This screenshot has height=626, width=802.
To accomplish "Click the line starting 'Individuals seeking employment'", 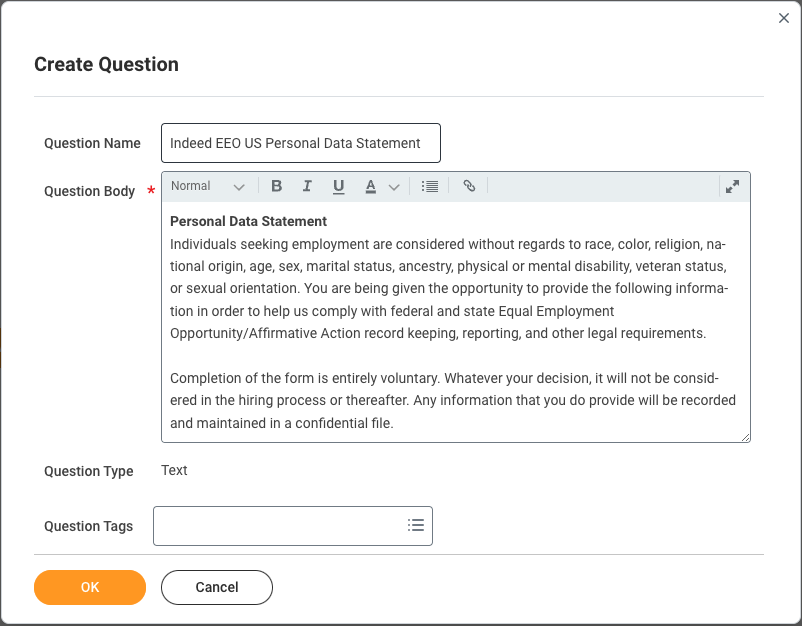I will (x=448, y=244).
